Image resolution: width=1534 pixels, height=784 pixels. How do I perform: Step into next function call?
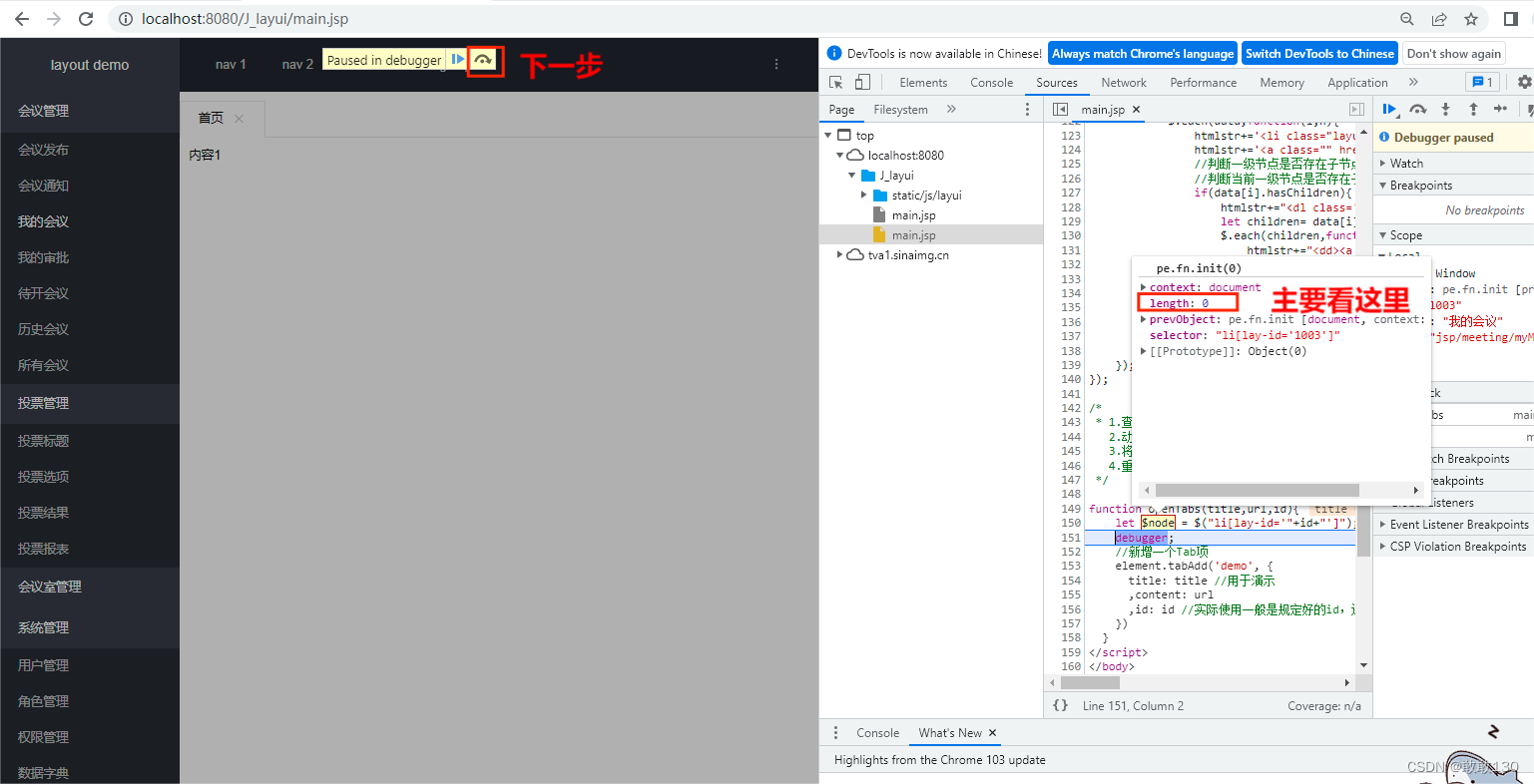1445,109
